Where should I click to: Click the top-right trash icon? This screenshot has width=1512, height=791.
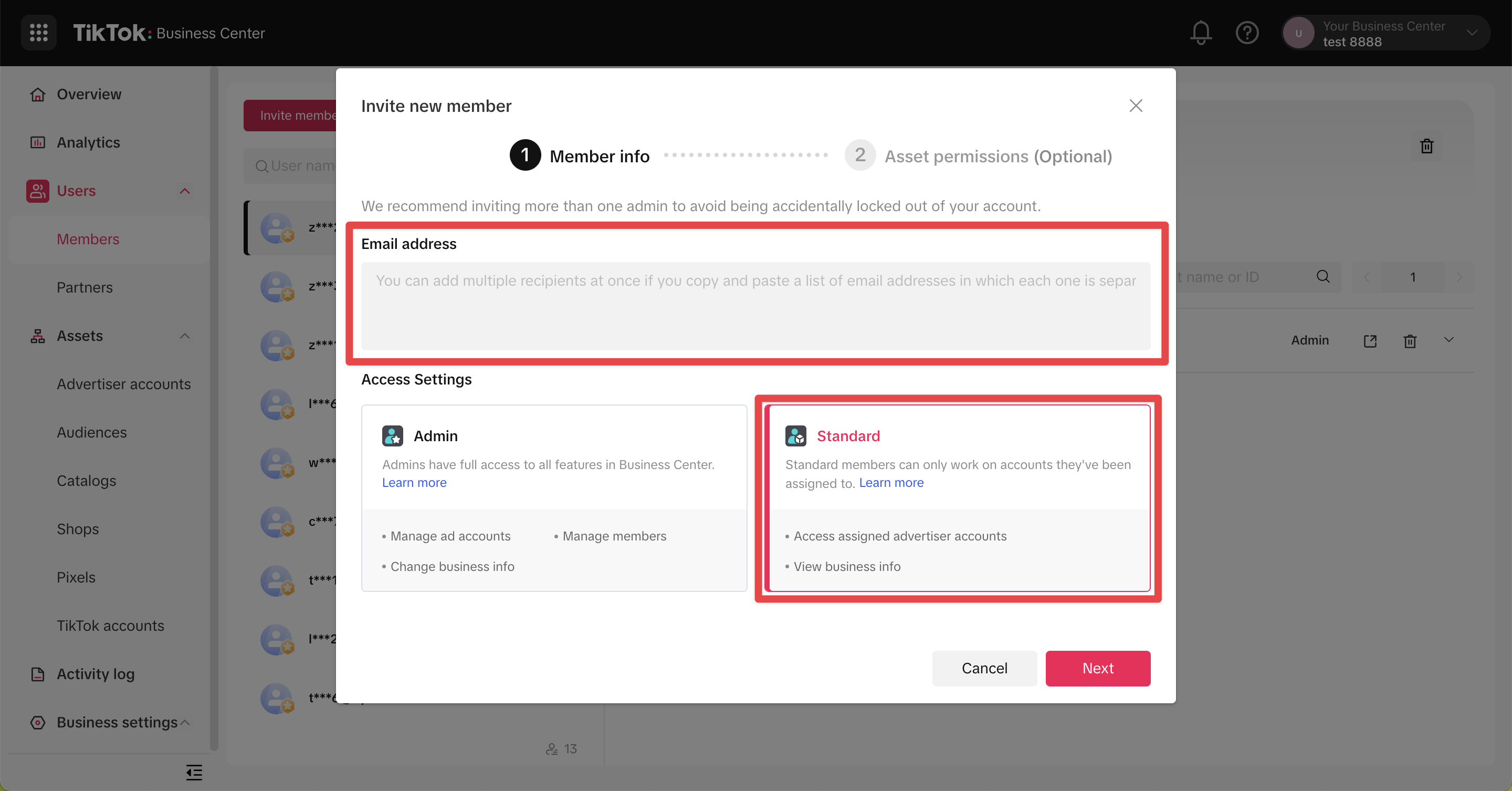(1426, 145)
